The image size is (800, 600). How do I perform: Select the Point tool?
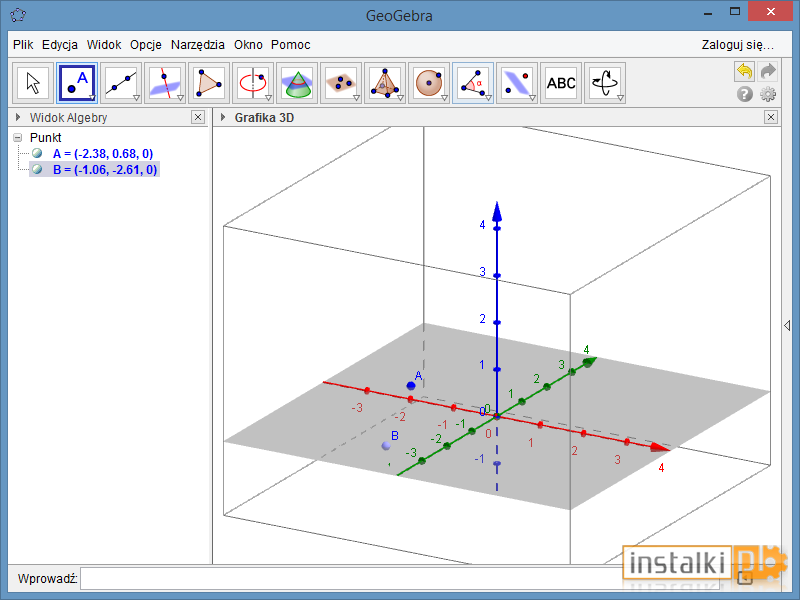(77, 83)
